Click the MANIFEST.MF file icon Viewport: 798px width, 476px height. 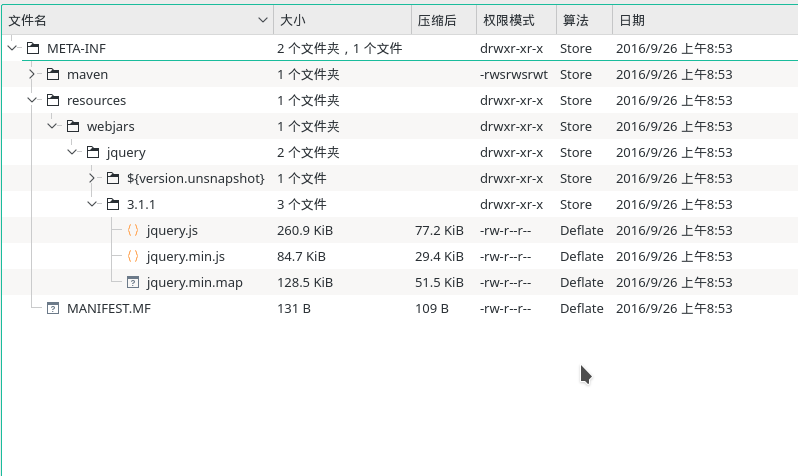[x=53, y=308]
